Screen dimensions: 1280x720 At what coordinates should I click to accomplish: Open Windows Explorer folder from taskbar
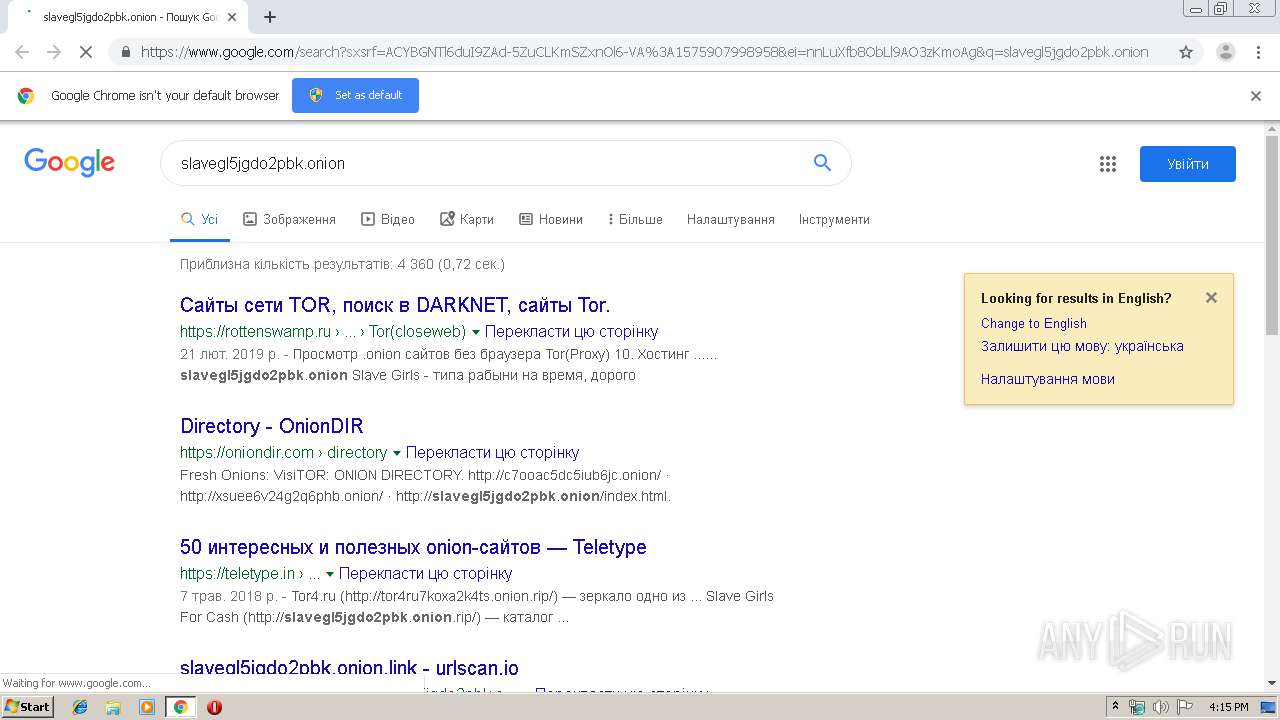[x=113, y=707]
